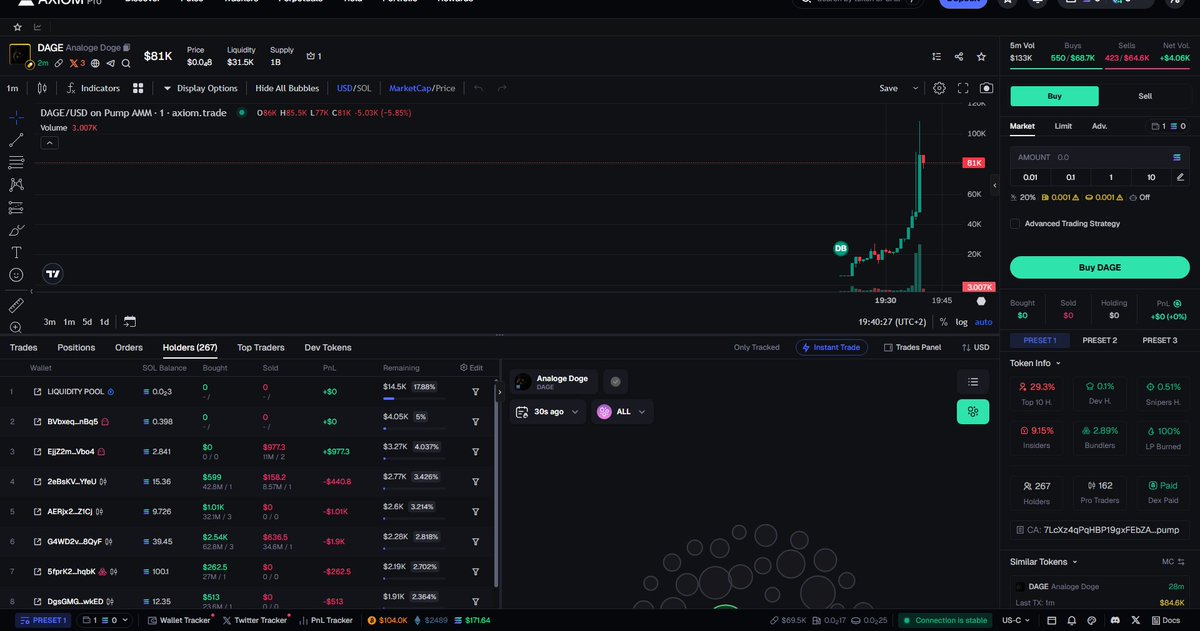Select the XABCD pattern tool
This screenshot has height=631, width=1200.
[16, 184]
